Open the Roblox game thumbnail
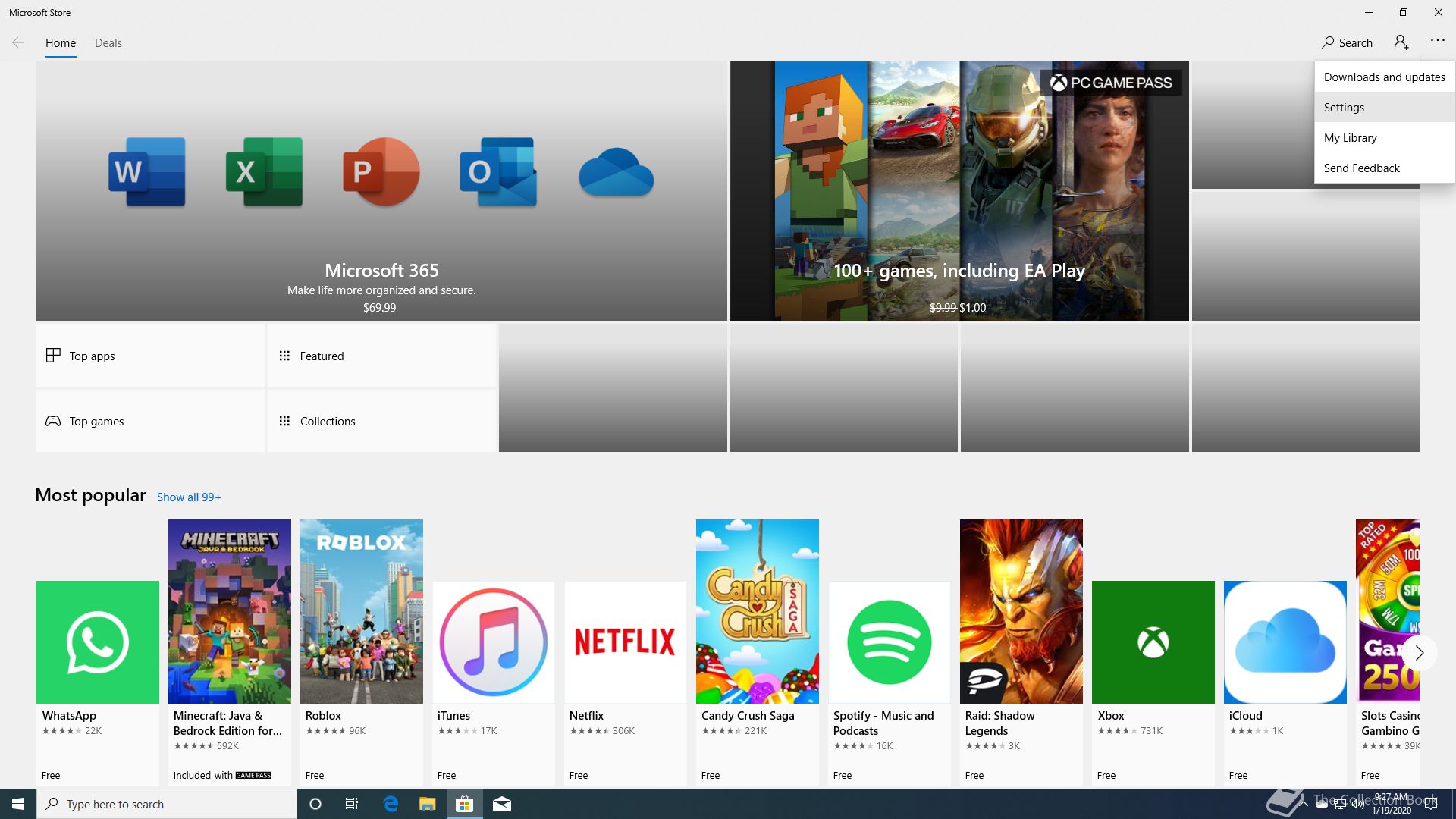This screenshot has height=819, width=1456. (362, 611)
